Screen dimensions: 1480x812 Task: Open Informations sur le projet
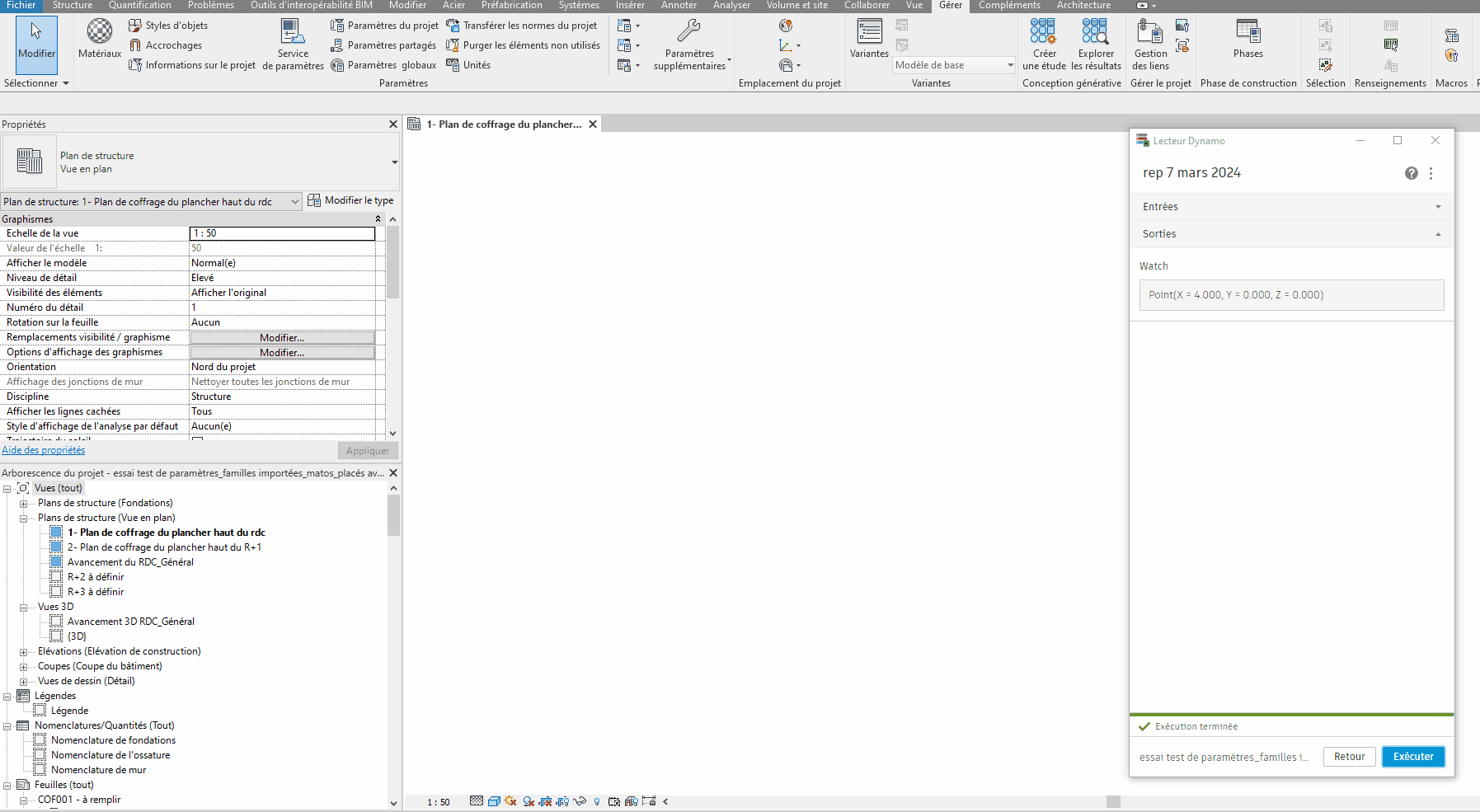click(x=192, y=65)
